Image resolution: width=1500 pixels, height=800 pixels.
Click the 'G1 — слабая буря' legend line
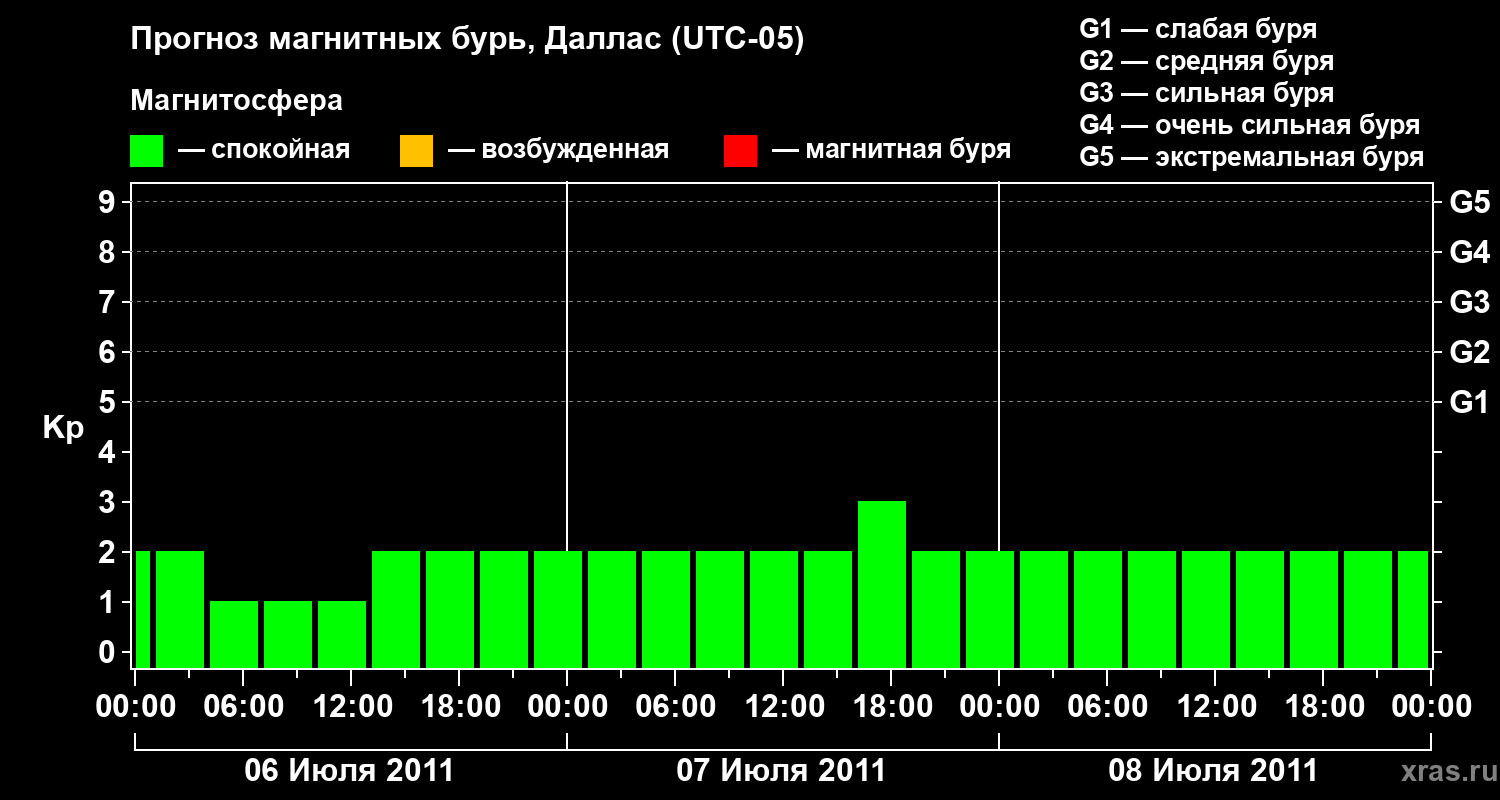click(x=1198, y=29)
